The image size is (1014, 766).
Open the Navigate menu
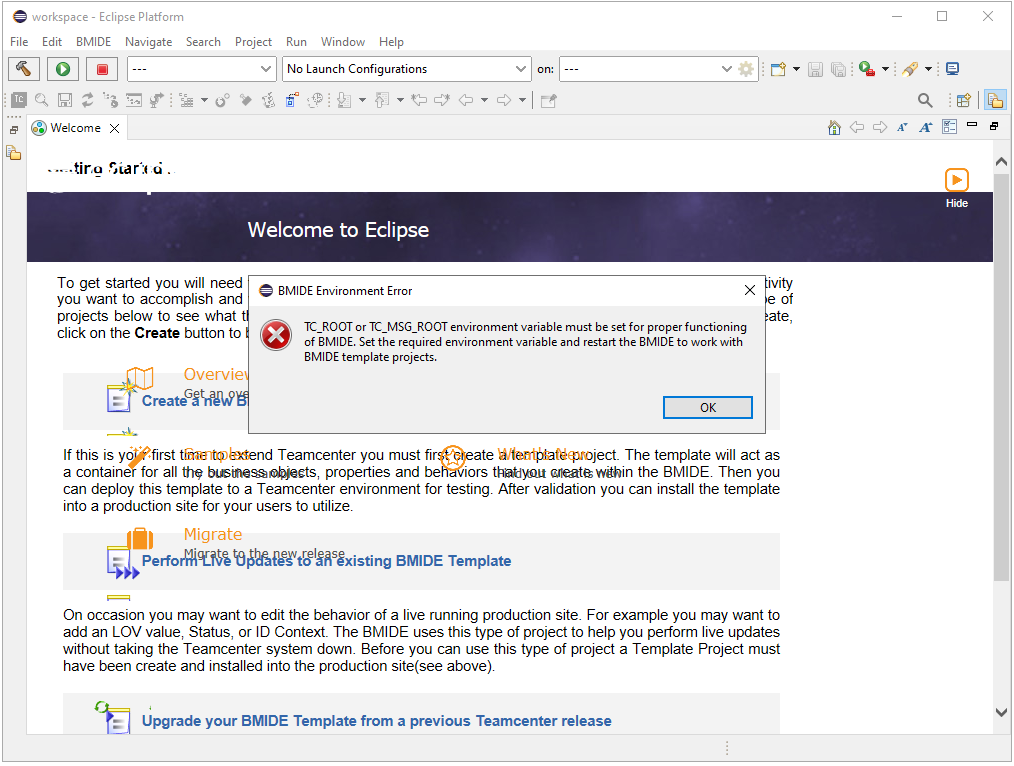(x=149, y=42)
